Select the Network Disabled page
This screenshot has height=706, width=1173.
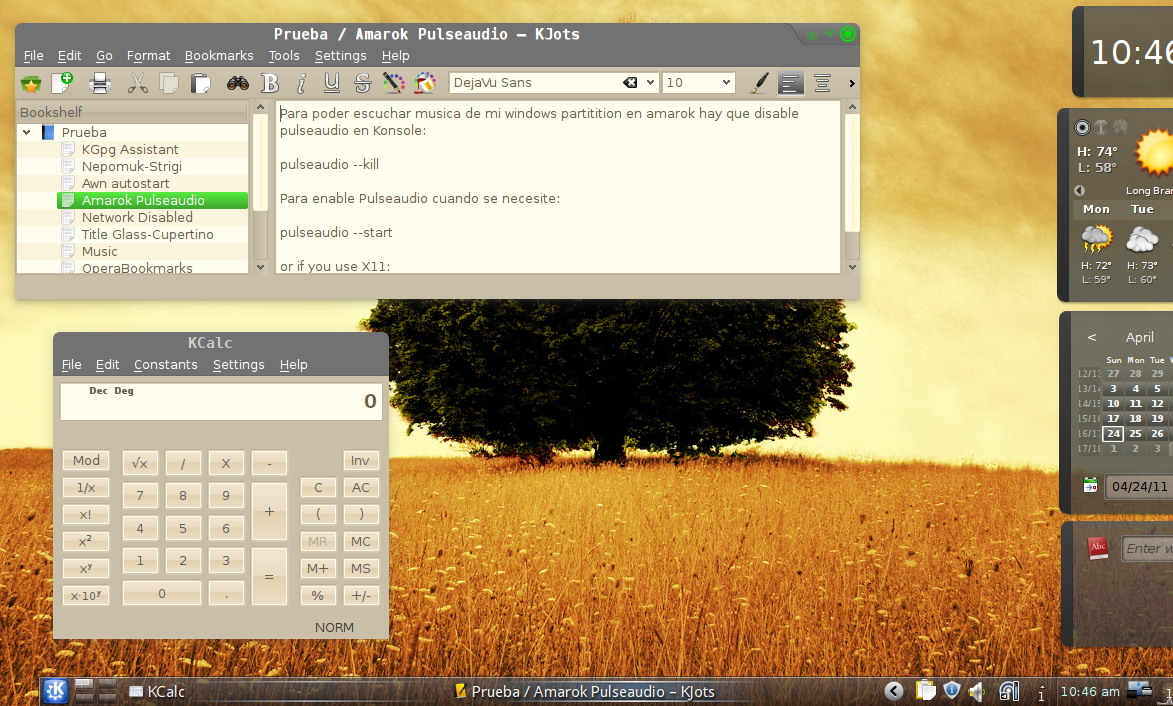[137, 218]
